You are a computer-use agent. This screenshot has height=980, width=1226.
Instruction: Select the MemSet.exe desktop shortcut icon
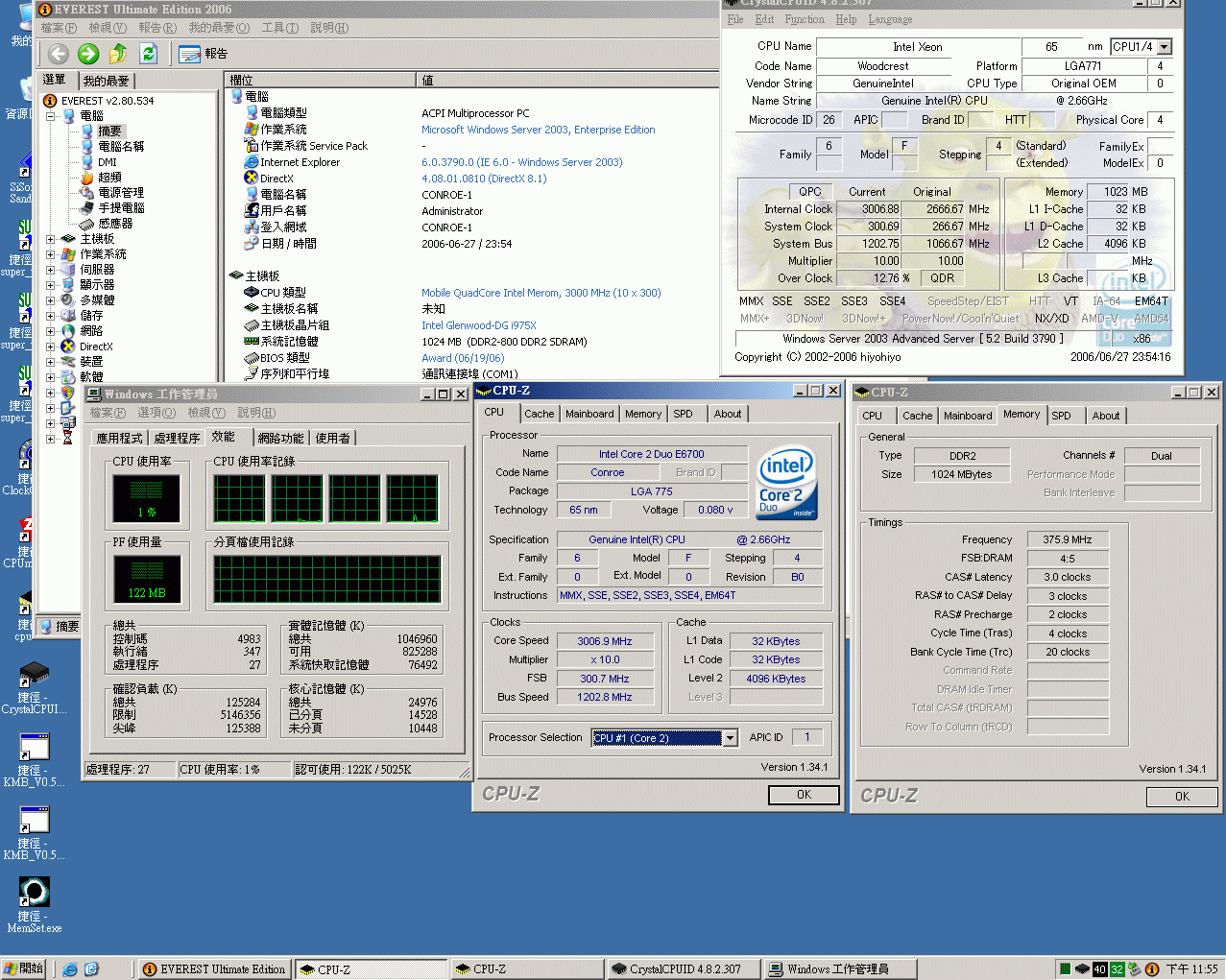pyautogui.click(x=34, y=892)
